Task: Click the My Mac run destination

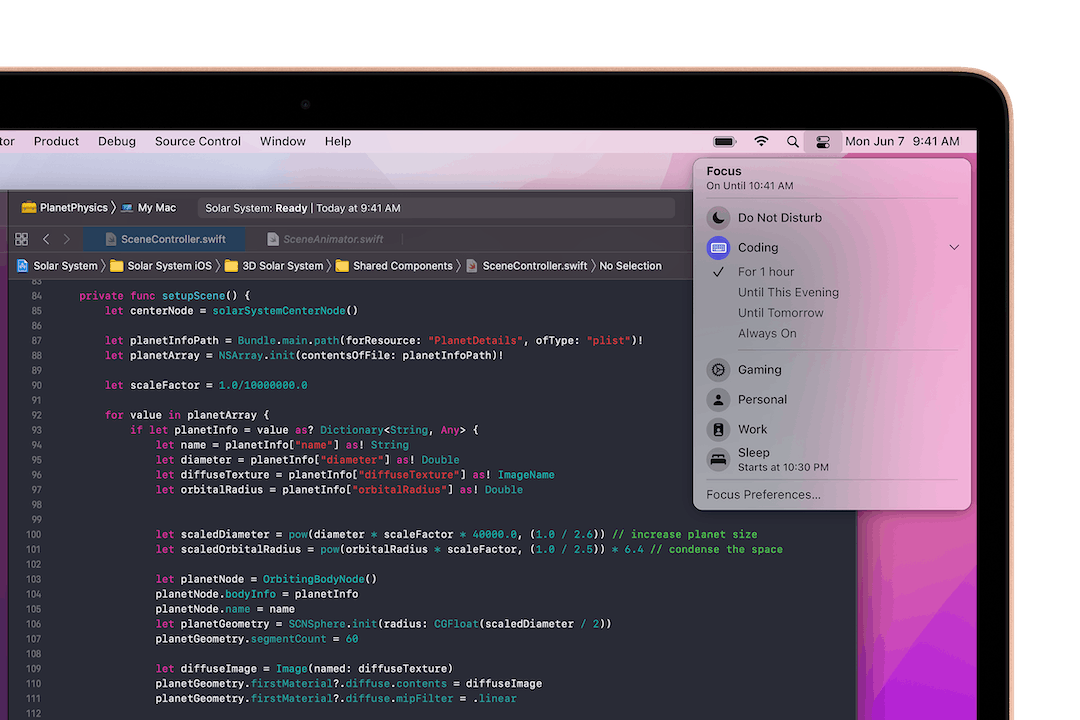Action: coord(156,208)
